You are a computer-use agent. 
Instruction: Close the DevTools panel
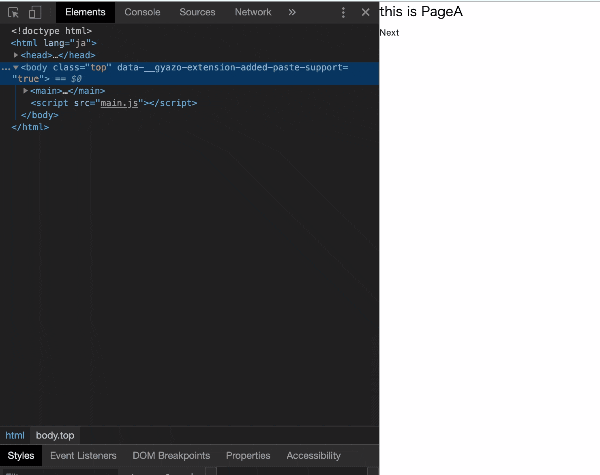tap(365, 12)
